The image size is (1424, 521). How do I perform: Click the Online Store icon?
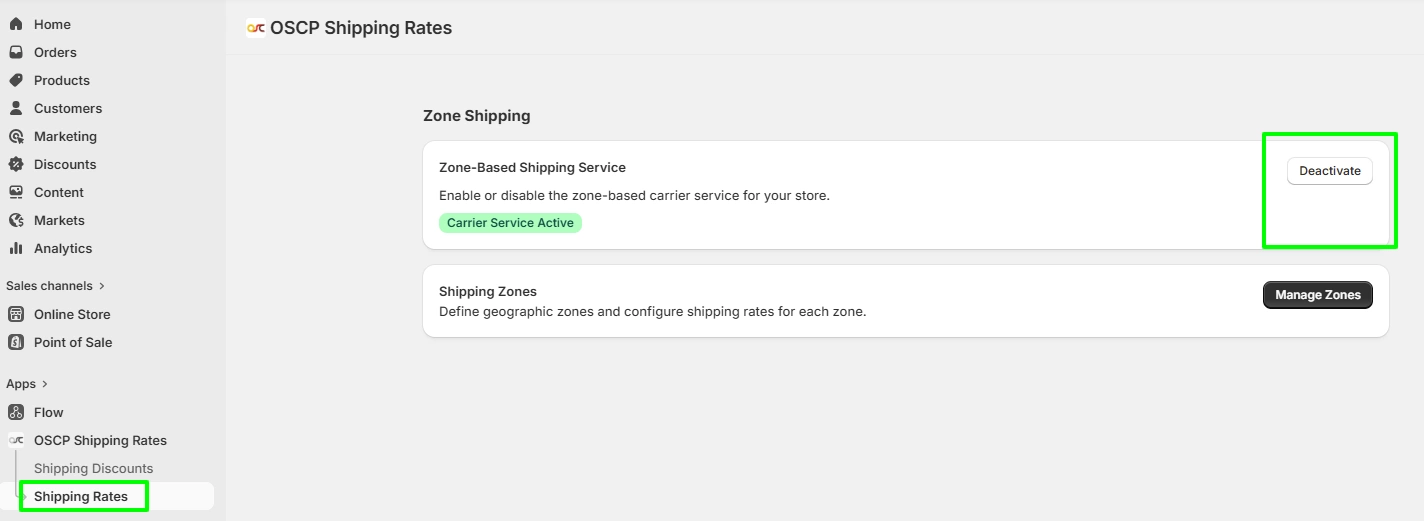point(16,314)
